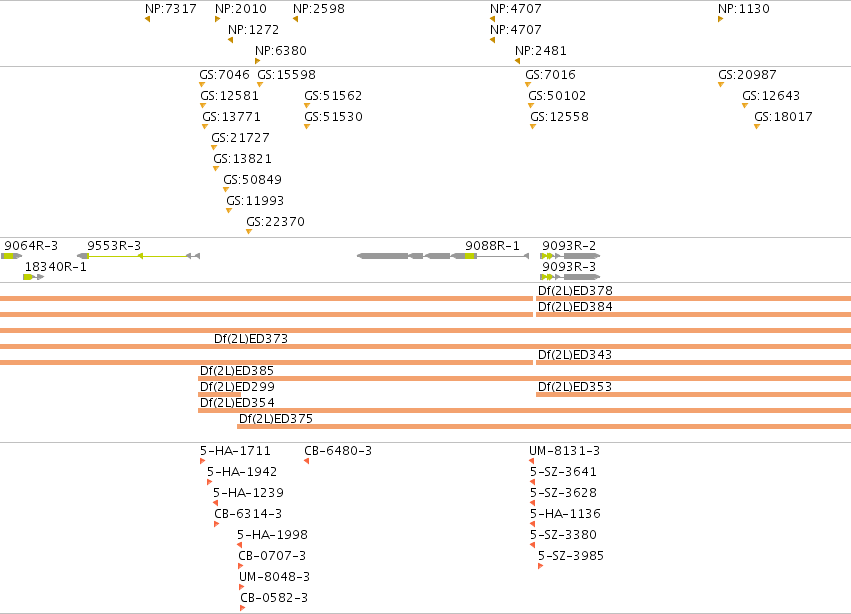
Task: Select the 5-SZ-3641 insertion label
Action: tap(563, 472)
